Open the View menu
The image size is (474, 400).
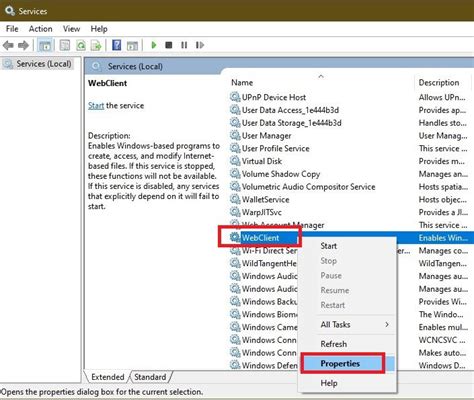click(71, 29)
